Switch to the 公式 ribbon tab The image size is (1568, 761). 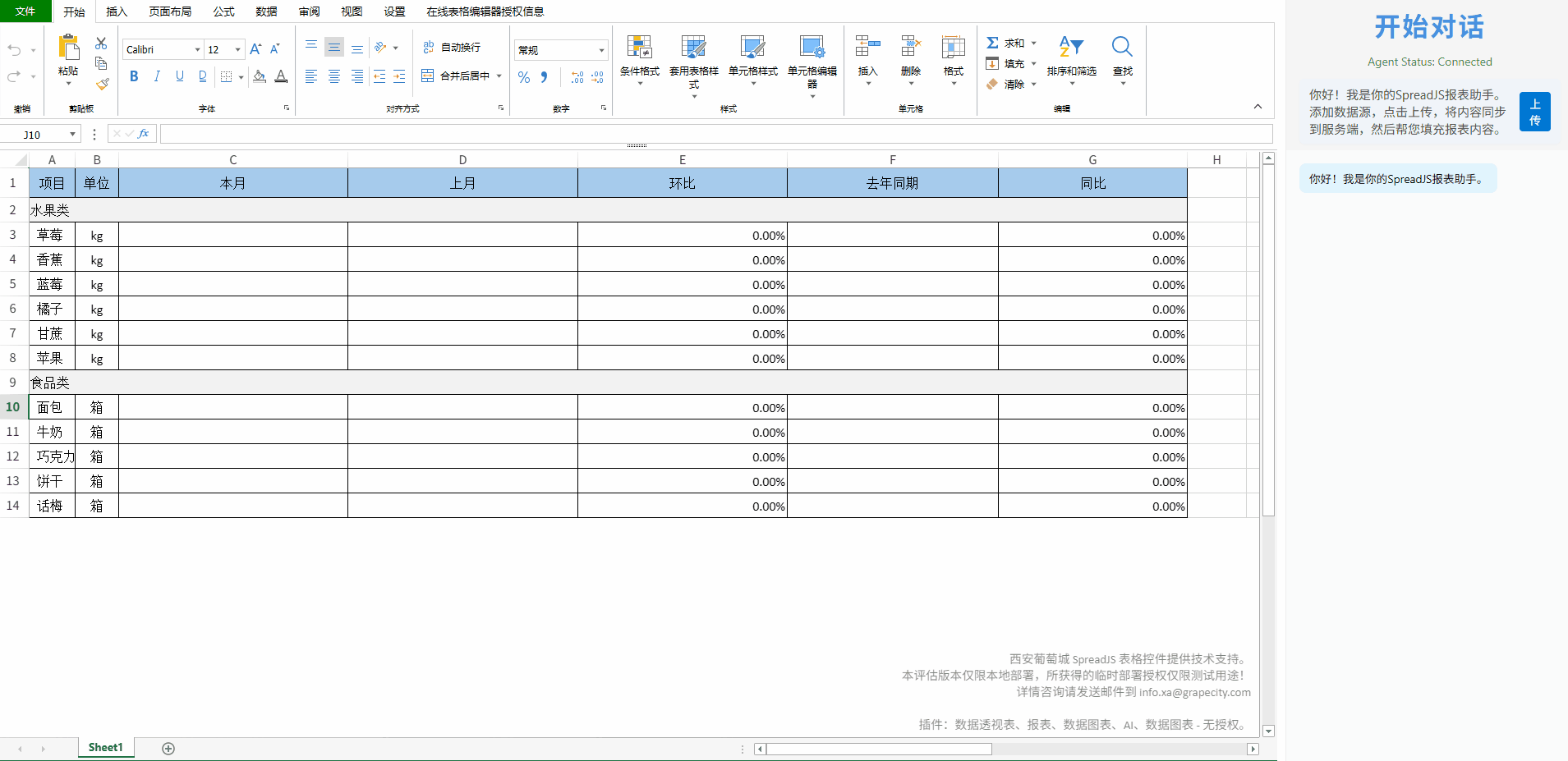[x=223, y=11]
